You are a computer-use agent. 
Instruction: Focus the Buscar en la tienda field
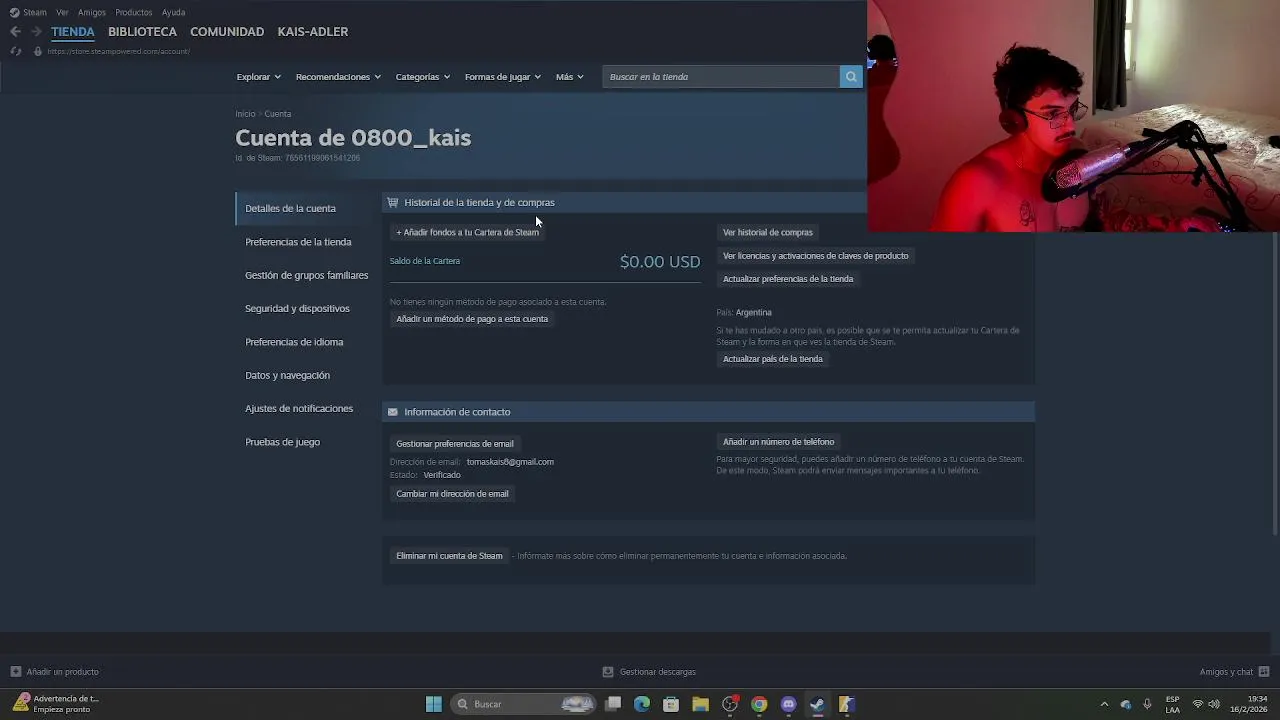pyautogui.click(x=721, y=77)
